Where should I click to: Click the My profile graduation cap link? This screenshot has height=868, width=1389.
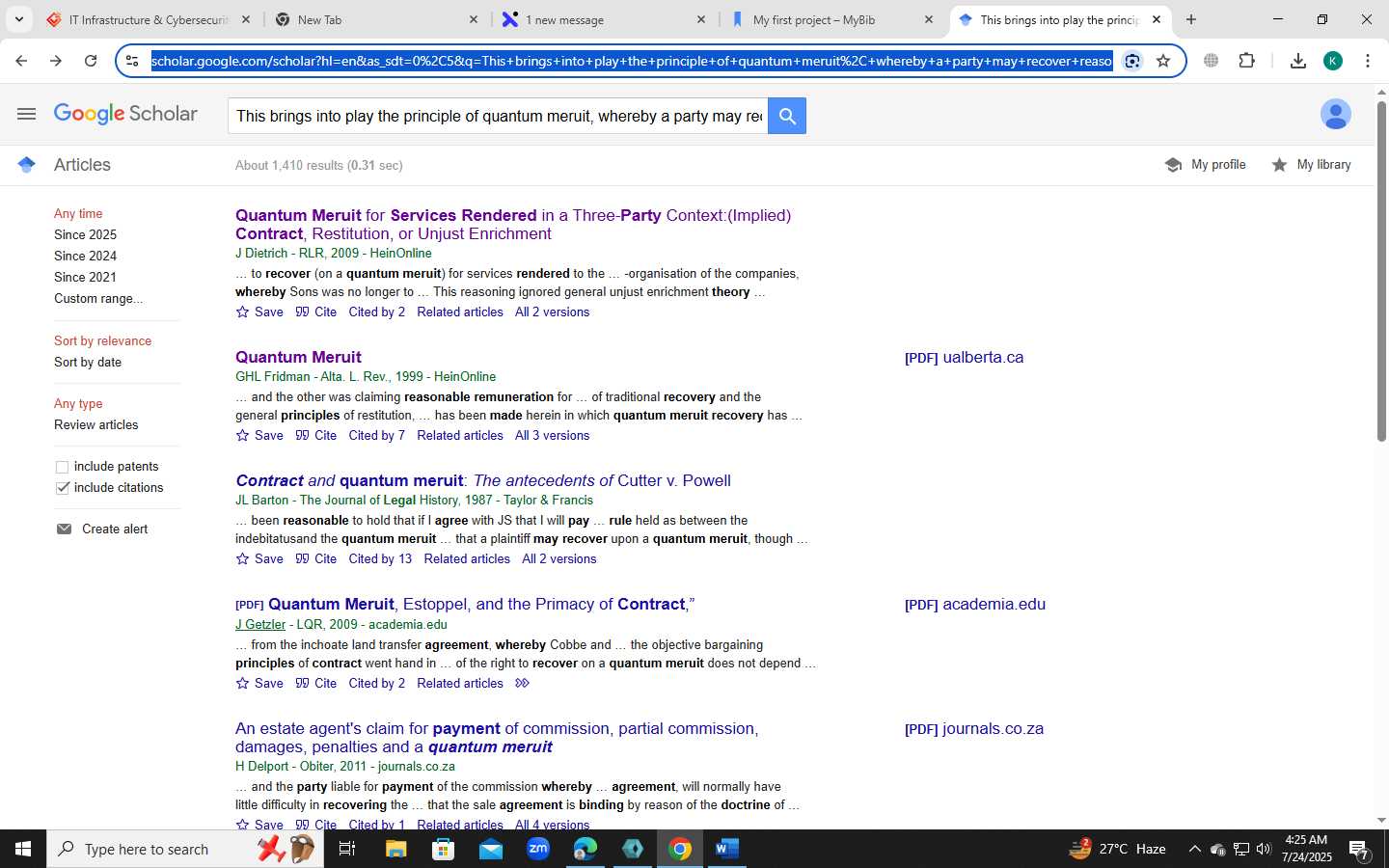(x=1205, y=165)
